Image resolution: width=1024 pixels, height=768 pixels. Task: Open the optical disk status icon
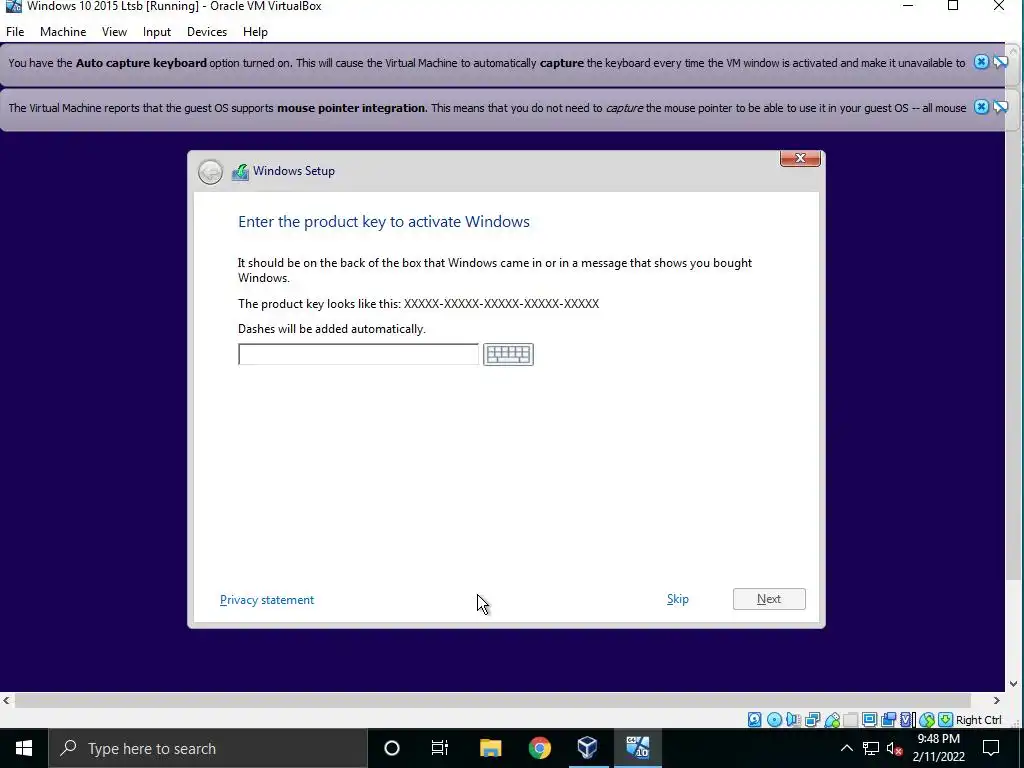(x=774, y=720)
